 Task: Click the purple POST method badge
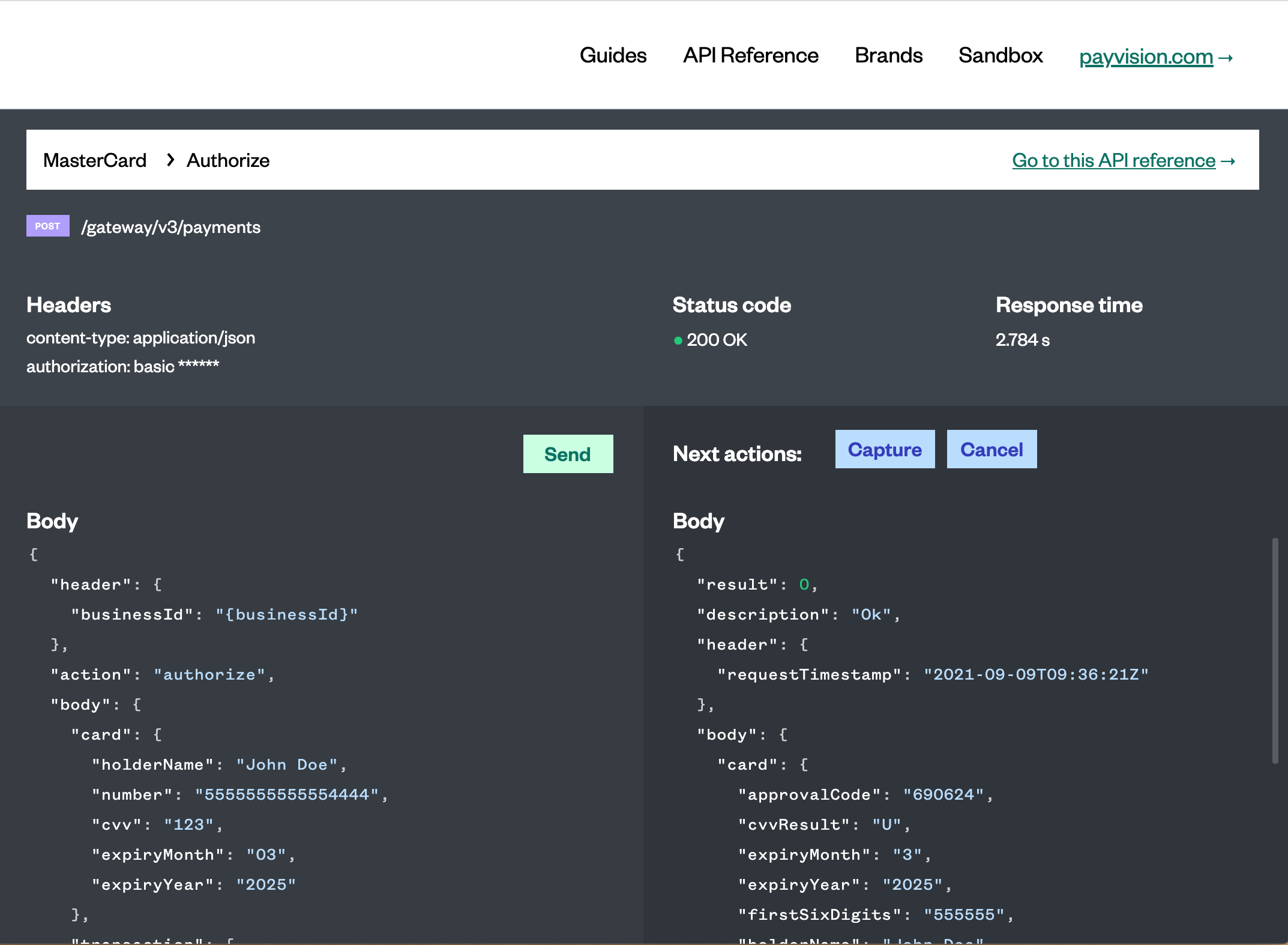click(47, 226)
